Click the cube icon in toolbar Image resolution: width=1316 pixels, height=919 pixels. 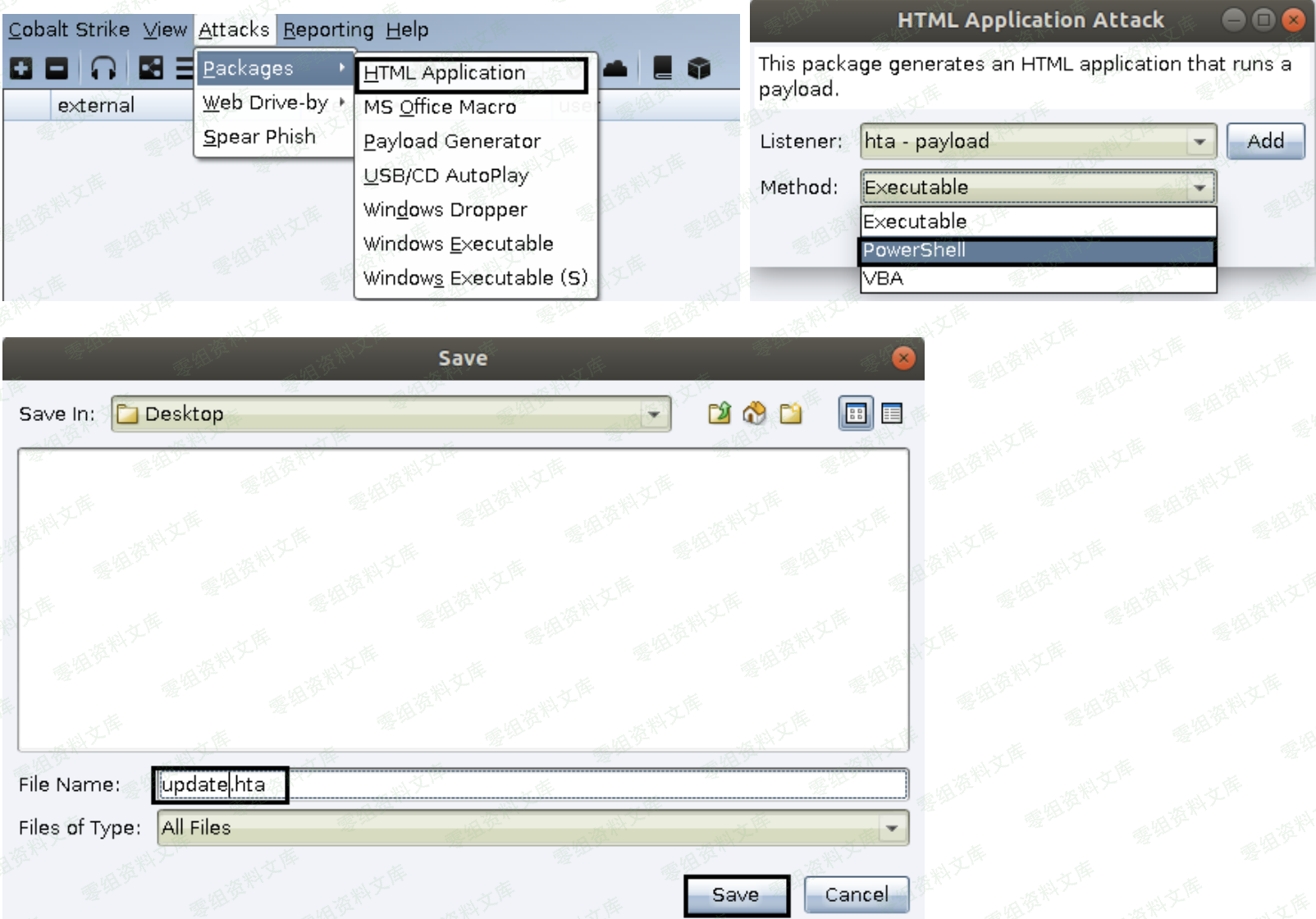[699, 69]
